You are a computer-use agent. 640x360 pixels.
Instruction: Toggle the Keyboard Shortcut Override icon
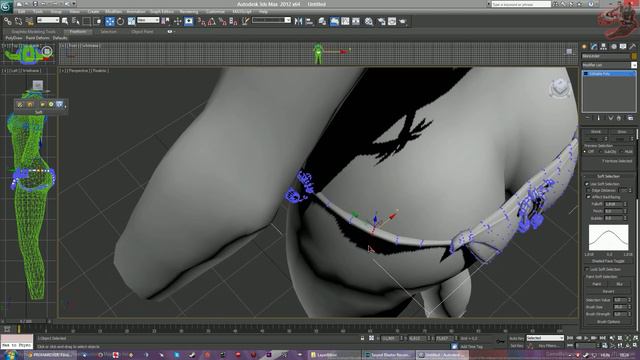tap(189, 21)
